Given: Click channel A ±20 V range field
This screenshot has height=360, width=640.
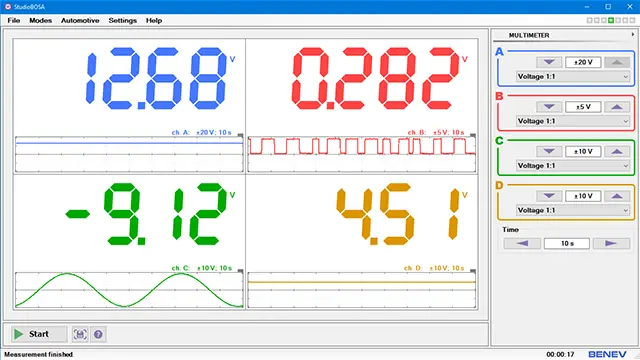Looking at the screenshot, I should [583, 62].
